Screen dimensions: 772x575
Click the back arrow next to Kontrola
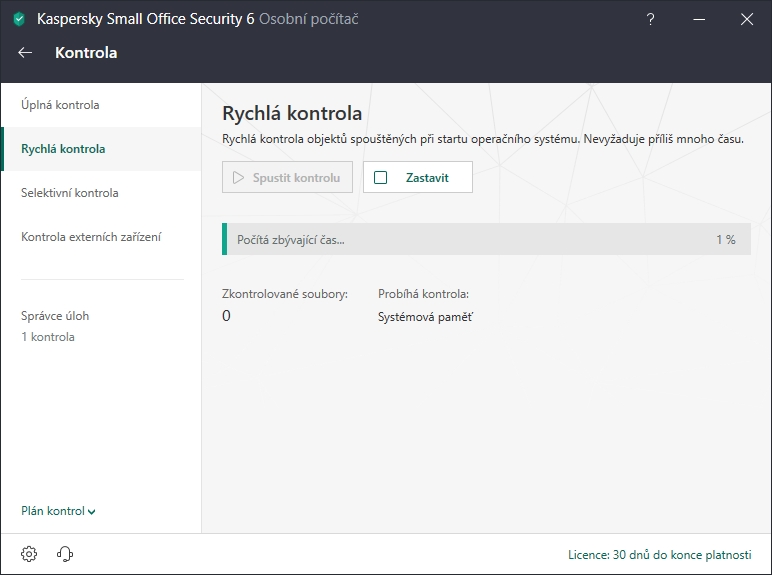[25, 53]
